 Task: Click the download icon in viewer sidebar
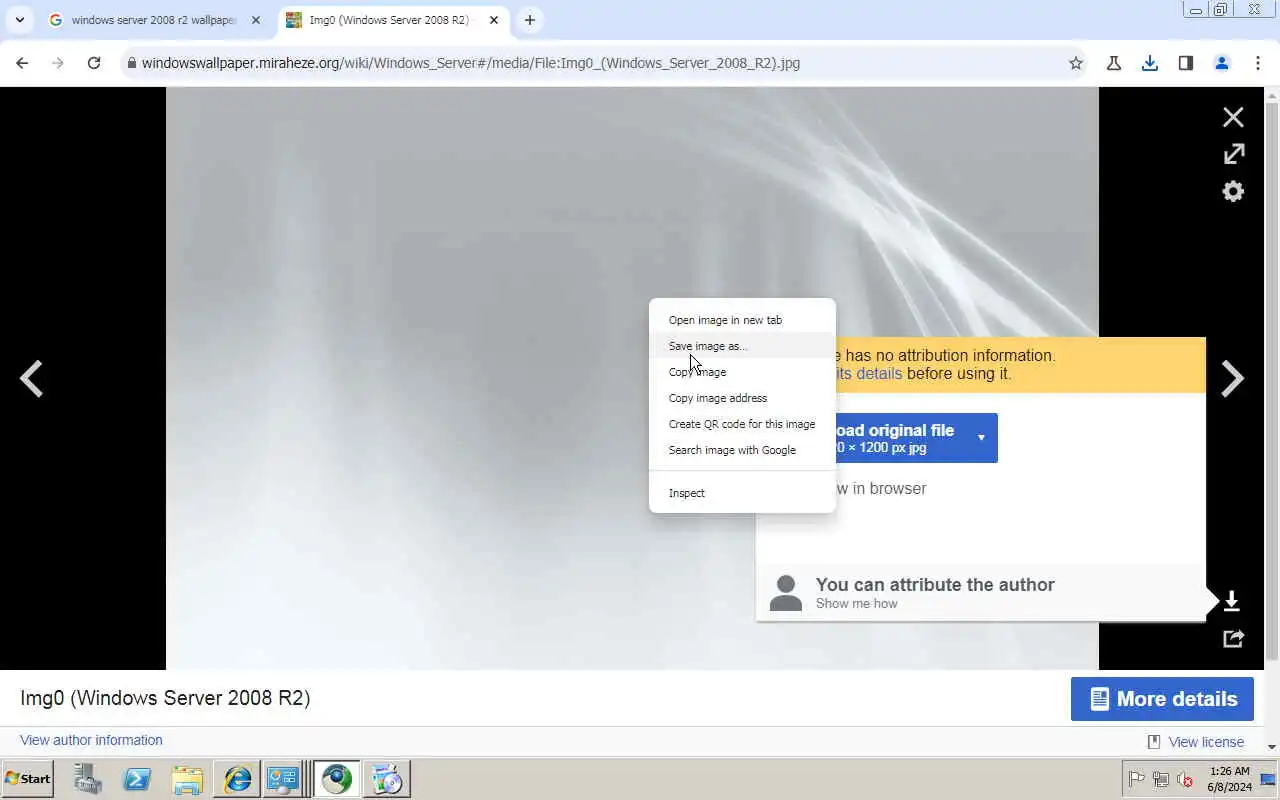(x=1232, y=601)
